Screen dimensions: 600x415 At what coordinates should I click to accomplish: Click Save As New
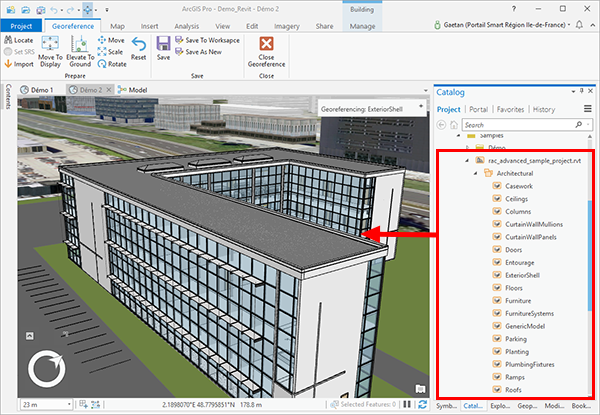(x=198, y=52)
